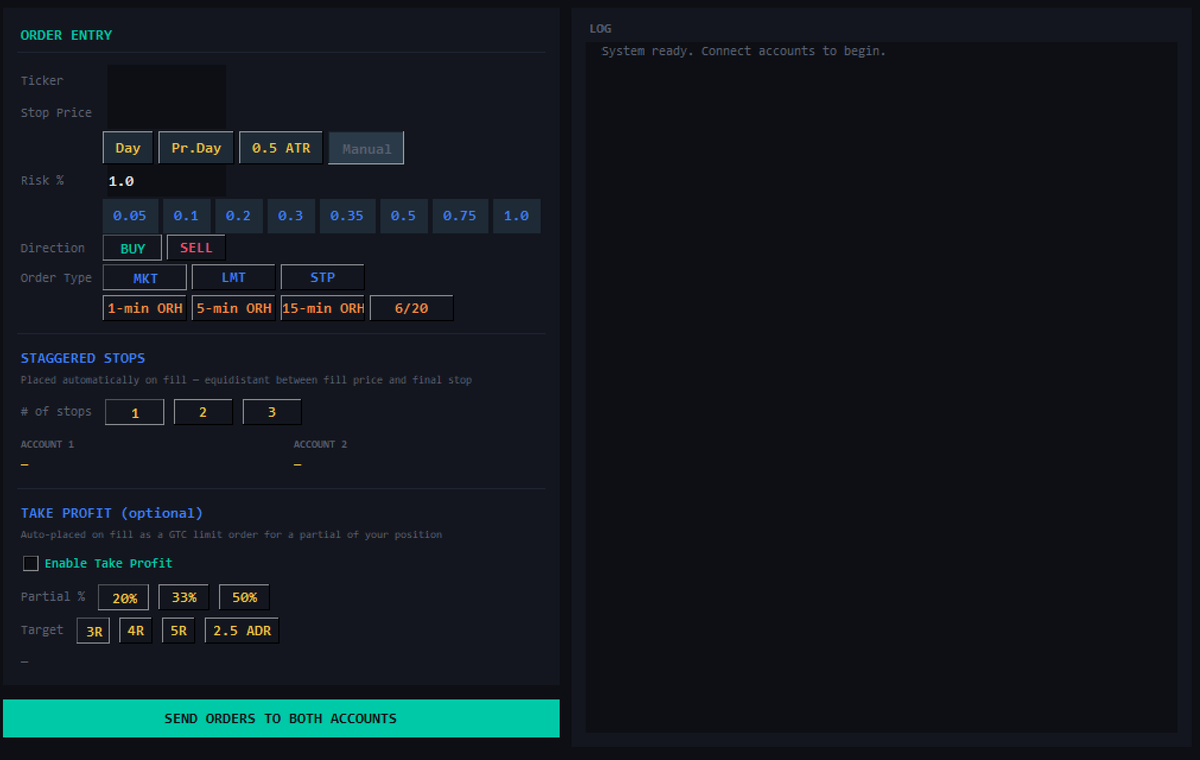The image size is (1200, 760).
Task: Choose STP order type
Action: pyautogui.click(x=323, y=278)
